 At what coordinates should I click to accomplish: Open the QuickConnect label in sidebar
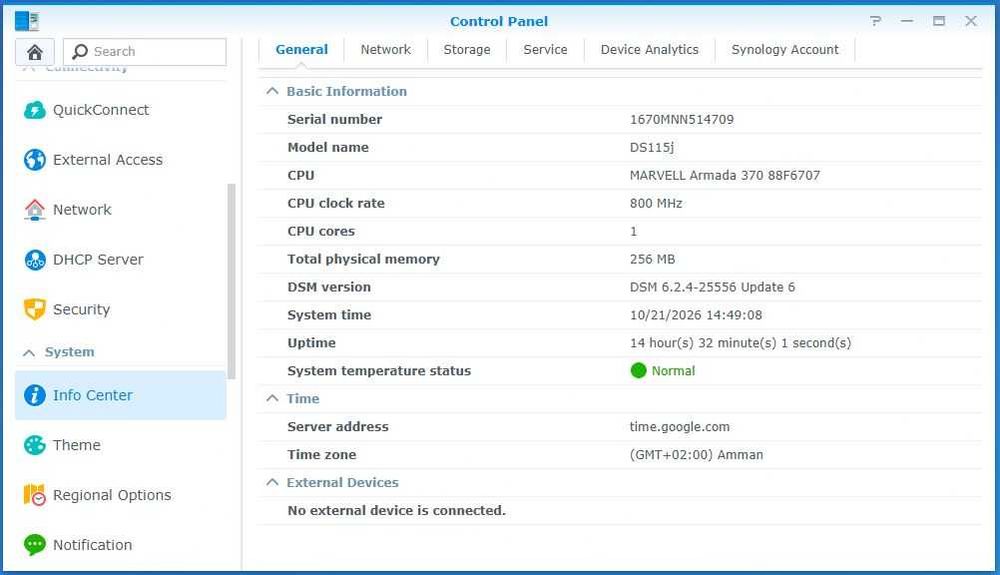pyautogui.click(x=101, y=110)
